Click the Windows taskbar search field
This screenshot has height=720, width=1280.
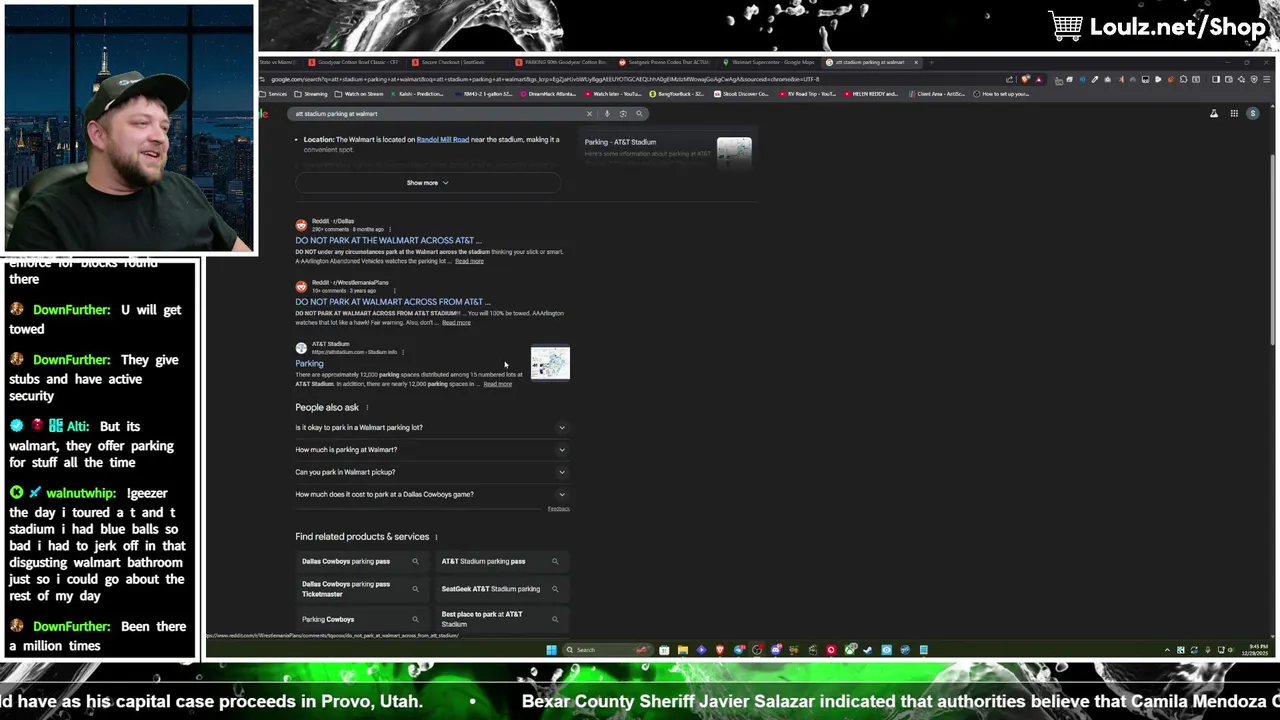pos(608,650)
